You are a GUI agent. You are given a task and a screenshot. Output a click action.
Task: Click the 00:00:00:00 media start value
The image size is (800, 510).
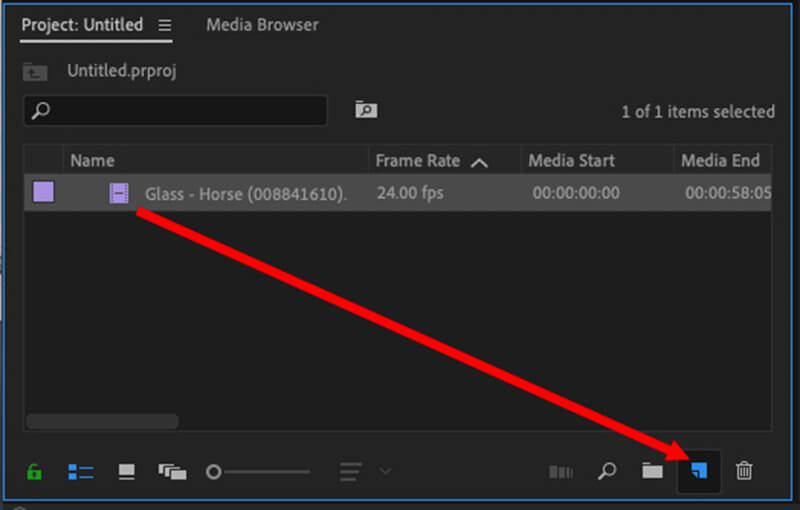coord(576,193)
